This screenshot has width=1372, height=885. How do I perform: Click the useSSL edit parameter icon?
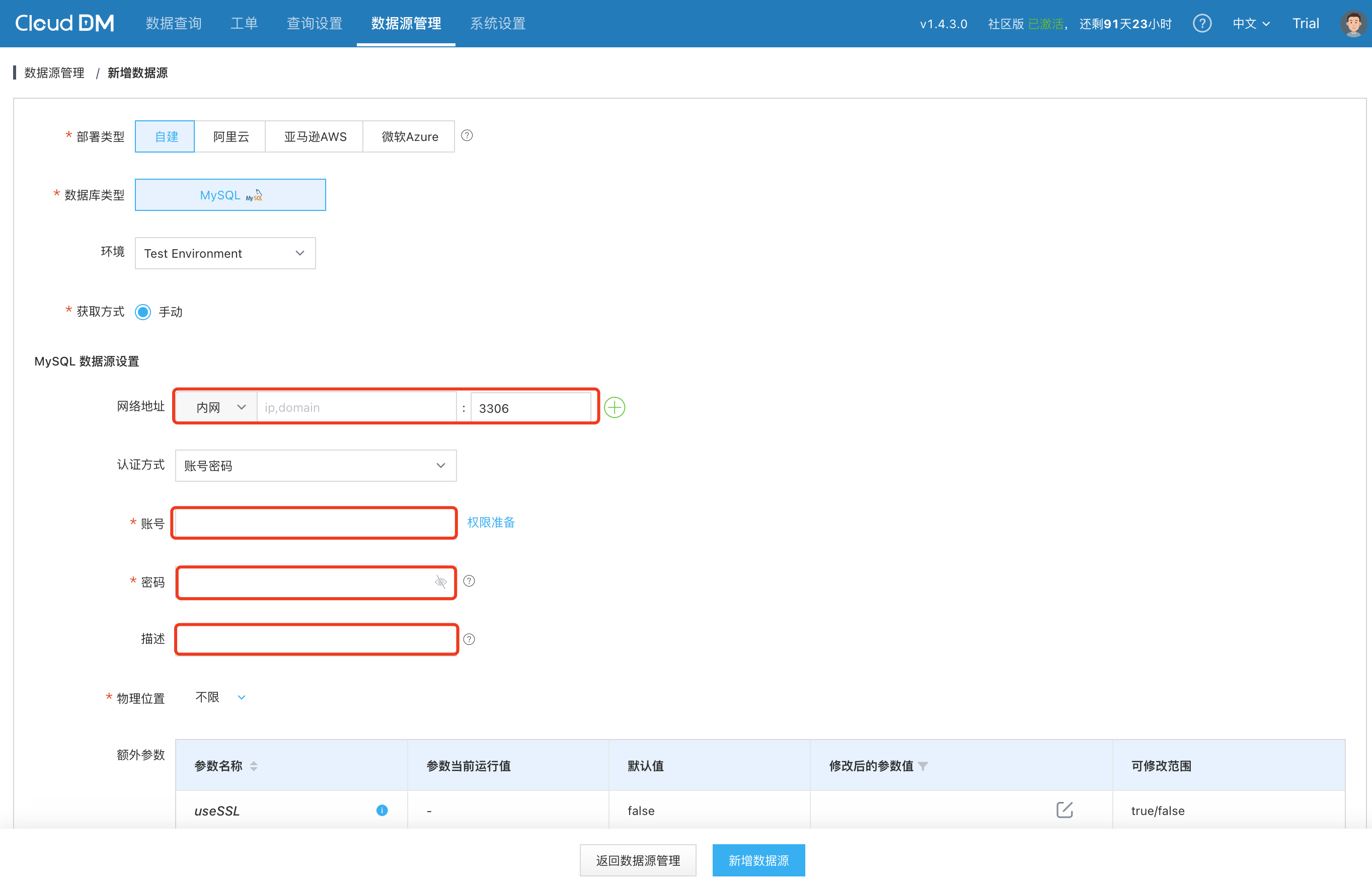click(1064, 809)
